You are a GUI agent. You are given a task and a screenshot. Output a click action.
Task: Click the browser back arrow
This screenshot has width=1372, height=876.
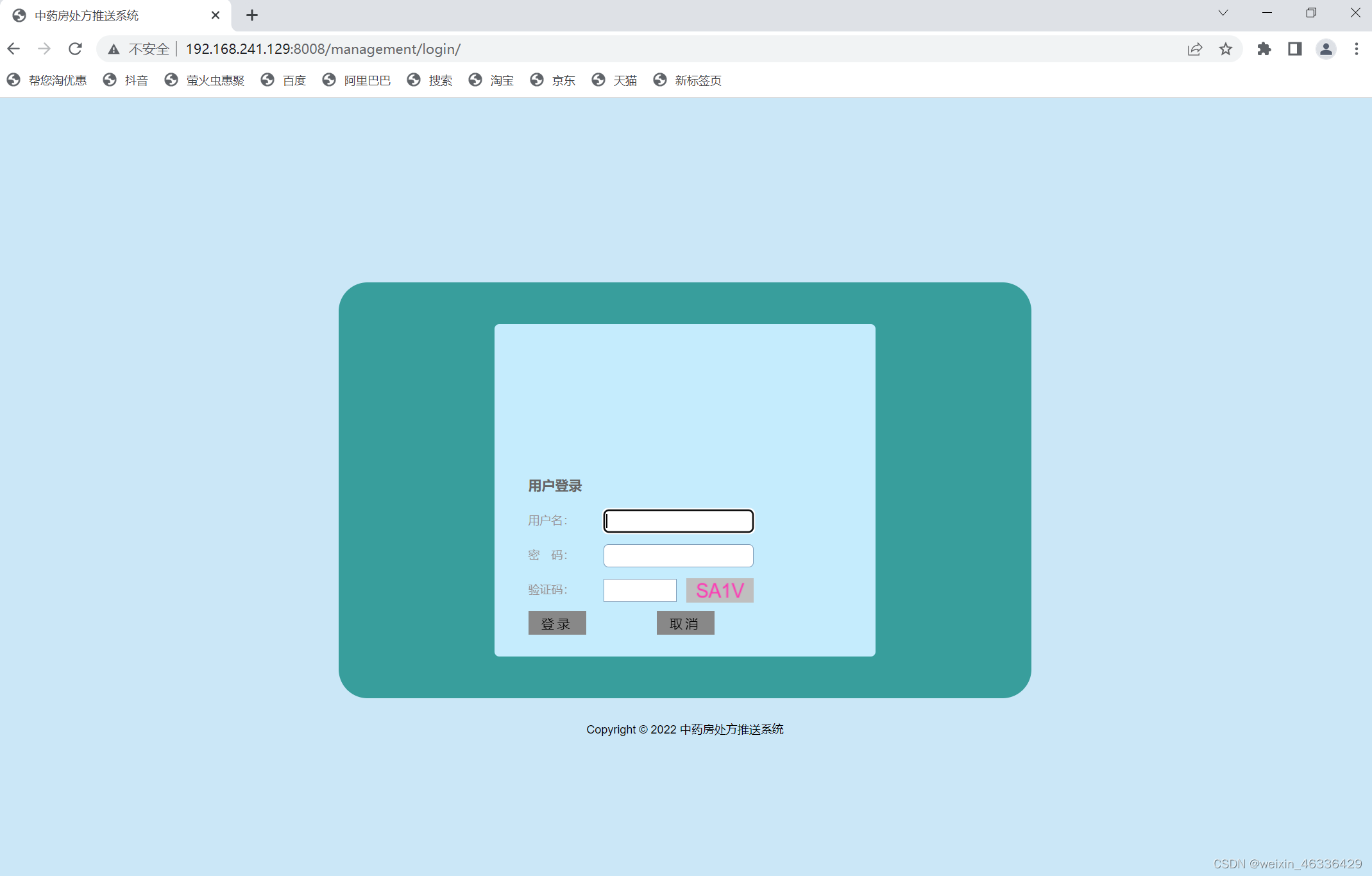click(13, 49)
